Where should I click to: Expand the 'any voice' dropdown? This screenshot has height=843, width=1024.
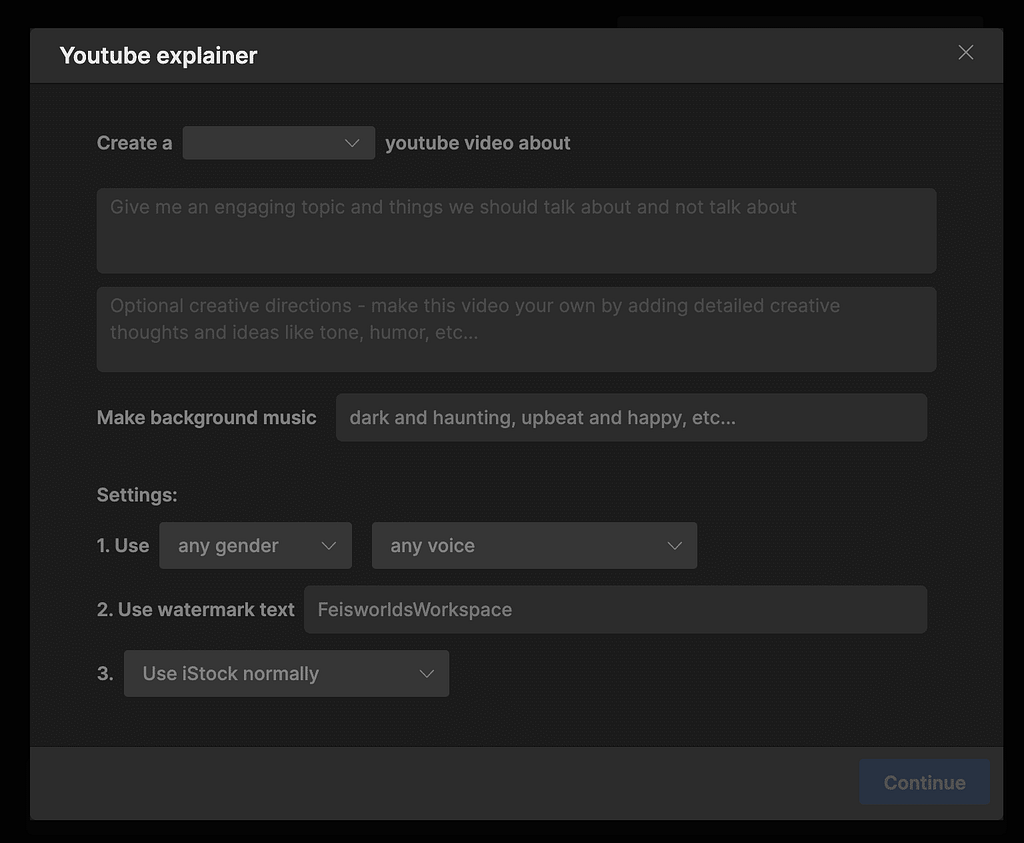pyautogui.click(x=534, y=546)
